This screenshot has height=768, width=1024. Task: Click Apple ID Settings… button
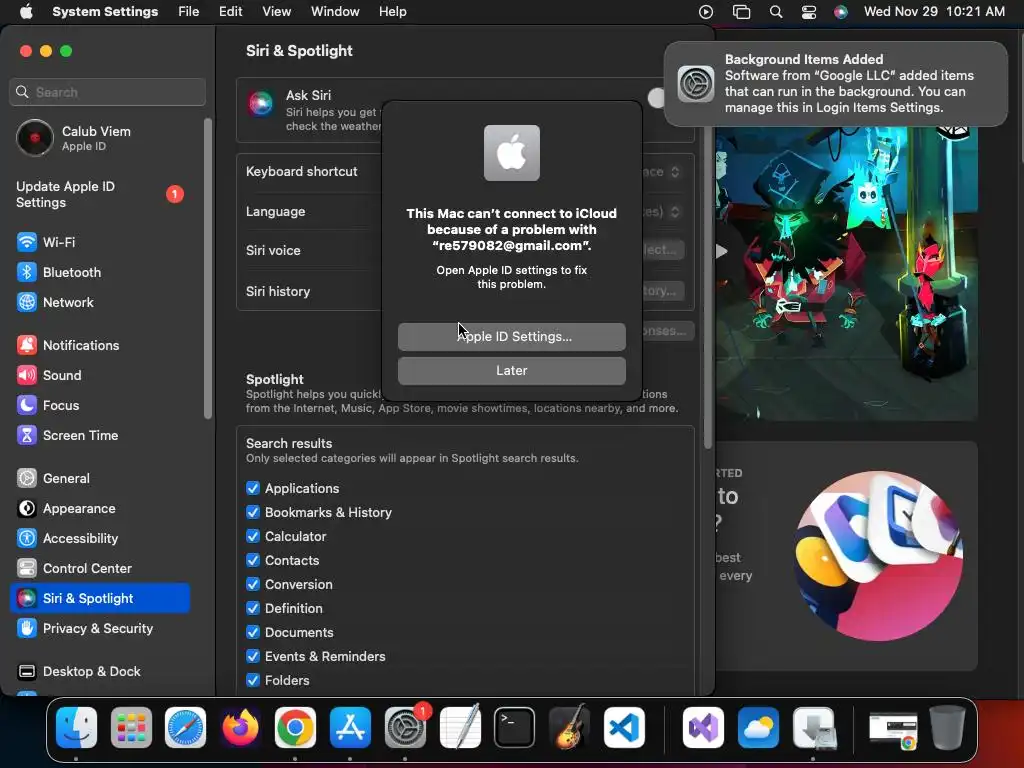[x=512, y=337]
